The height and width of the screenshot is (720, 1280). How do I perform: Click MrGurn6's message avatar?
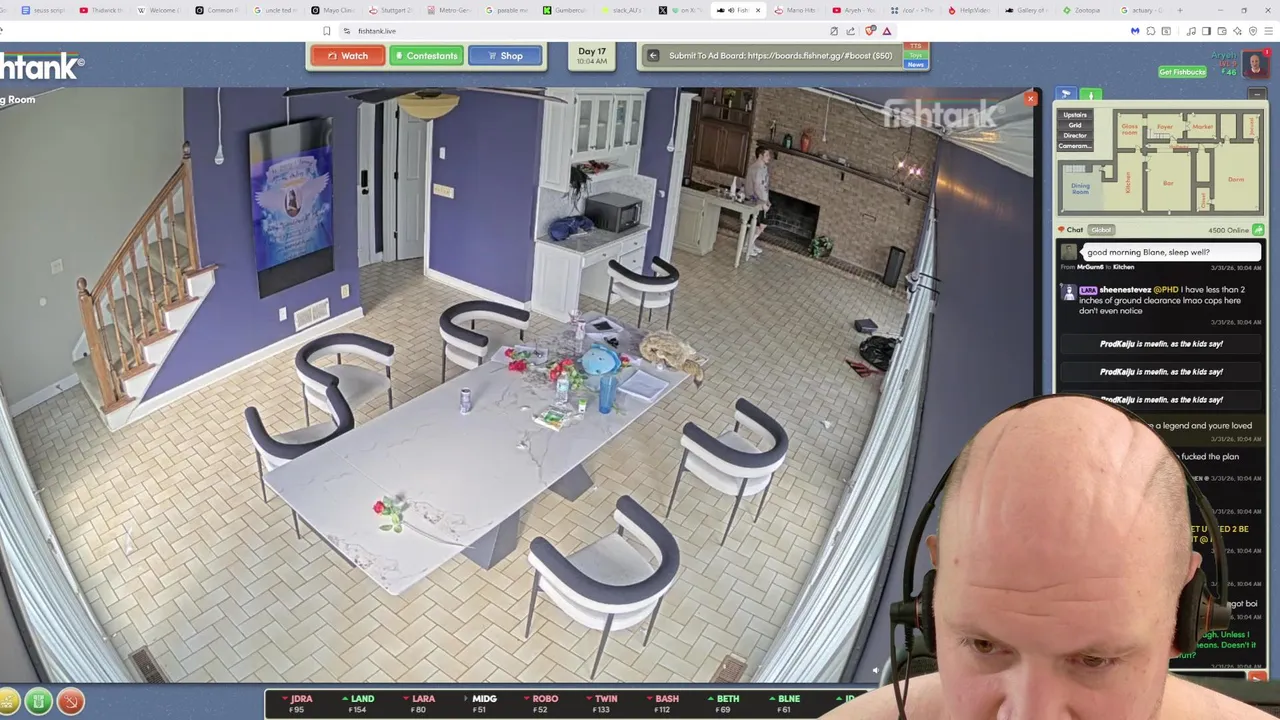[1070, 254]
